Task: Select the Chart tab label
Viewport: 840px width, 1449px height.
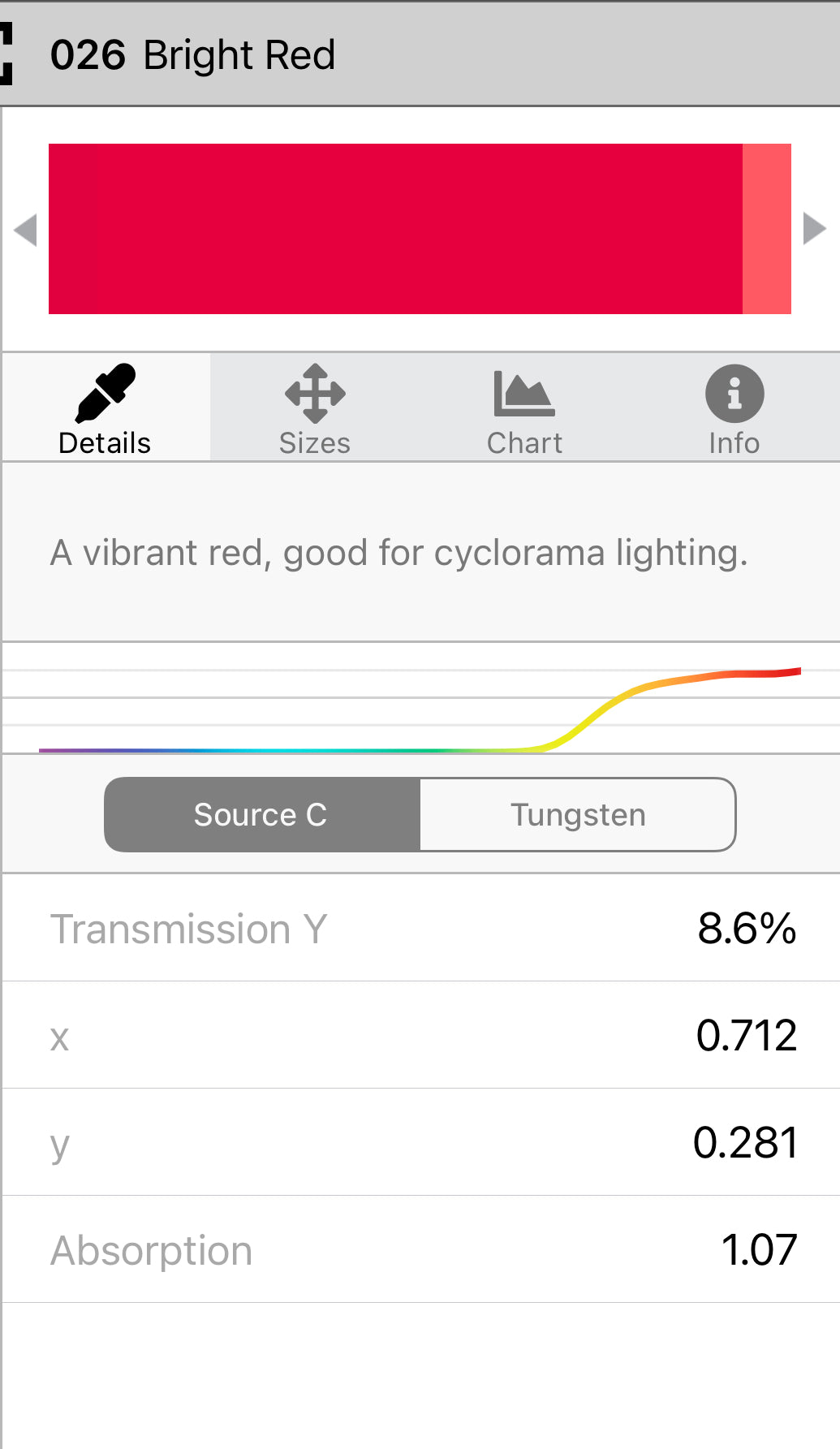Action: click(524, 443)
